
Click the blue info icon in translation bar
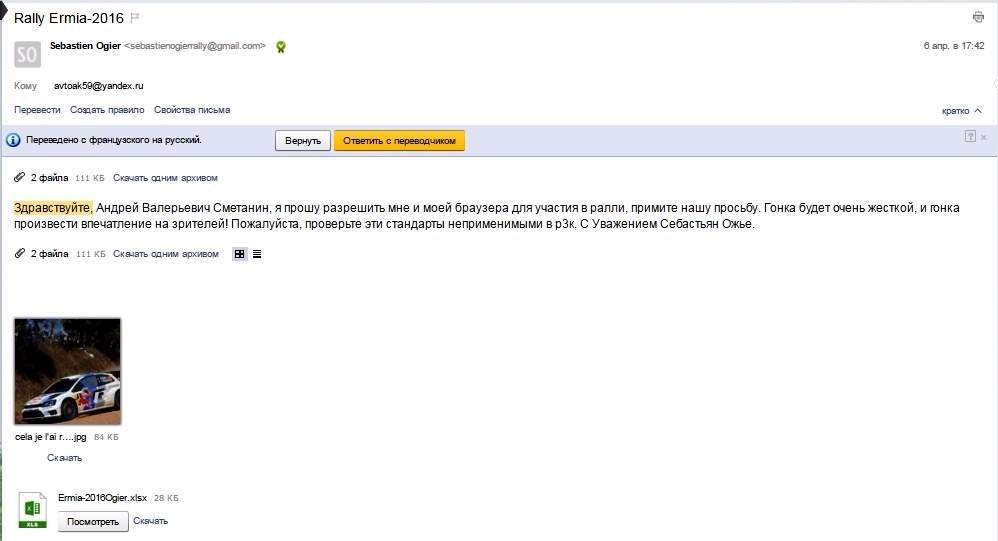click(14, 141)
